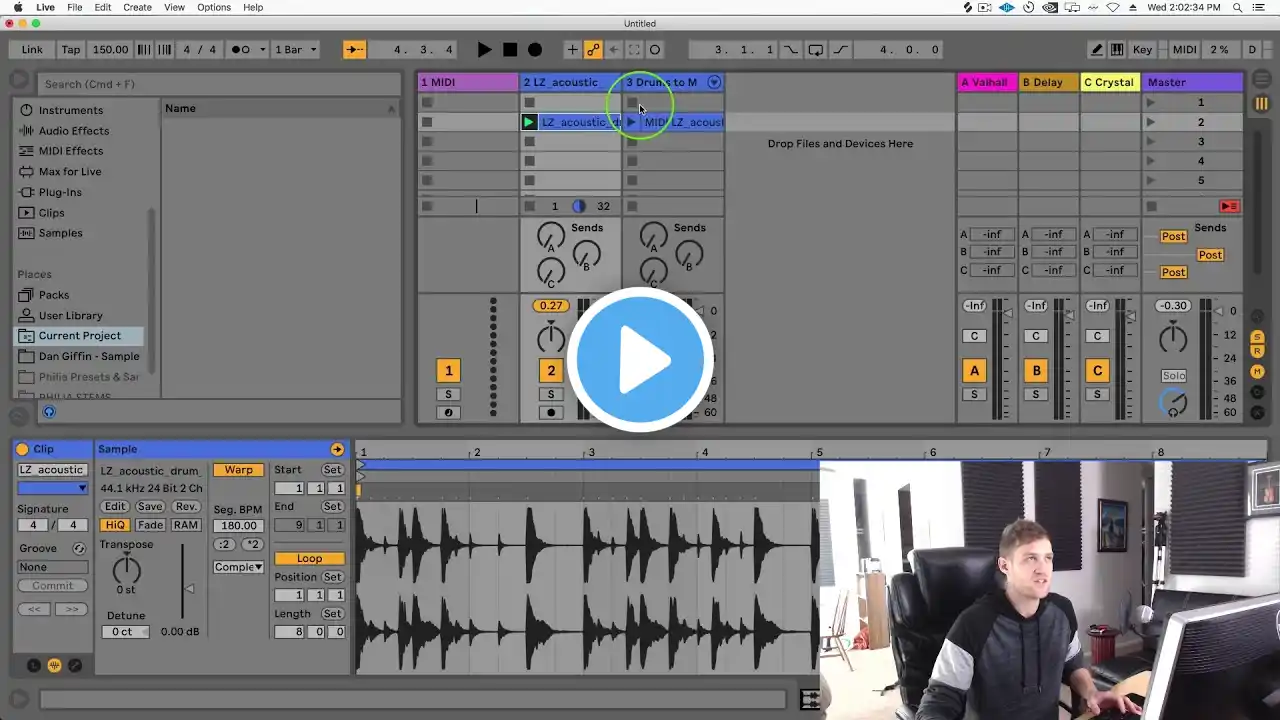Toggle track 2 activator button
1280x720 pixels.
551,371
